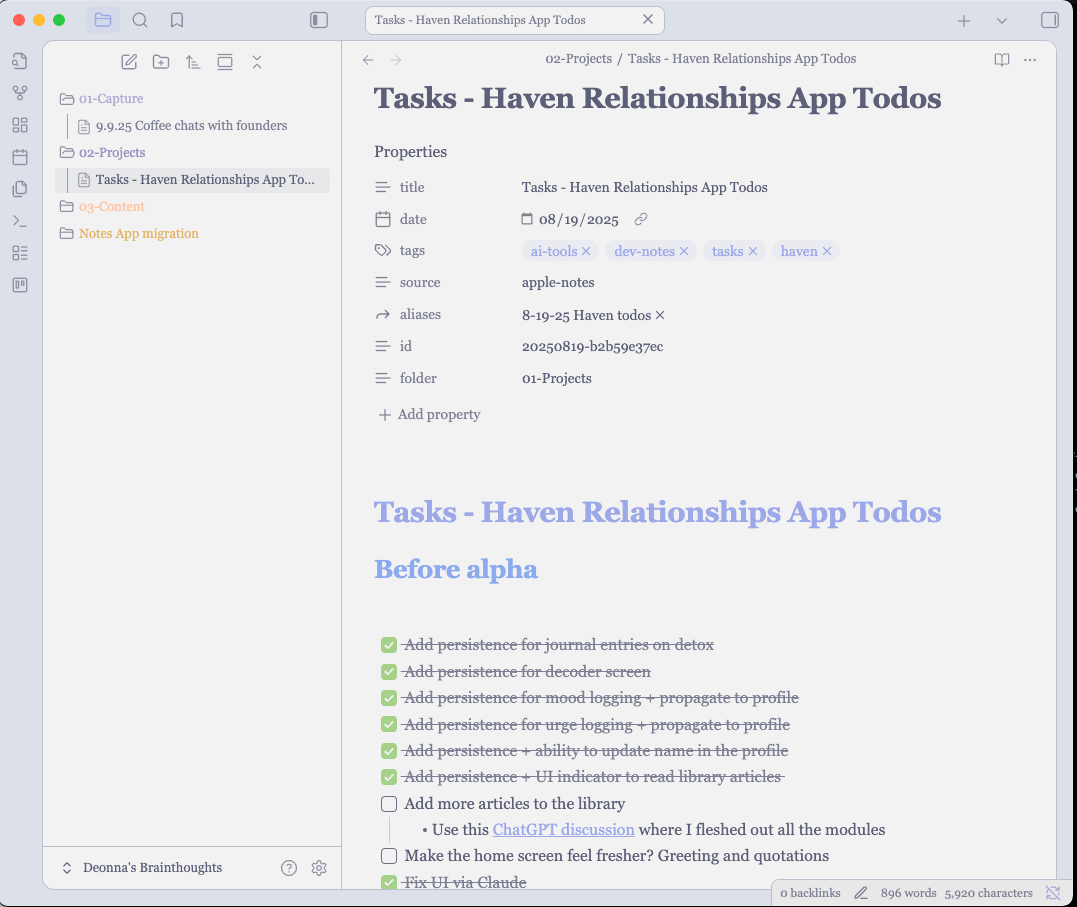
Task: Open daily note calendar ribbon icon
Action: [x=20, y=157]
